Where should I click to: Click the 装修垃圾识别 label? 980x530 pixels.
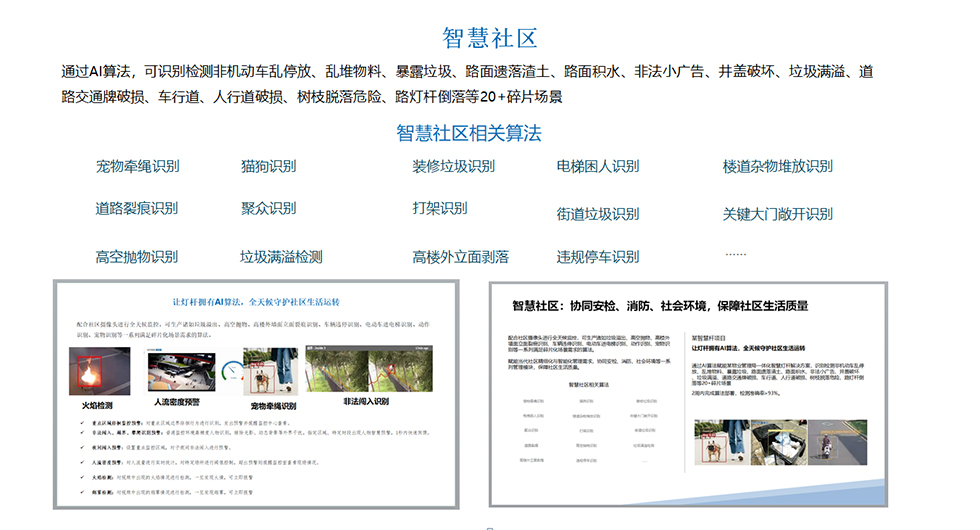(454, 166)
